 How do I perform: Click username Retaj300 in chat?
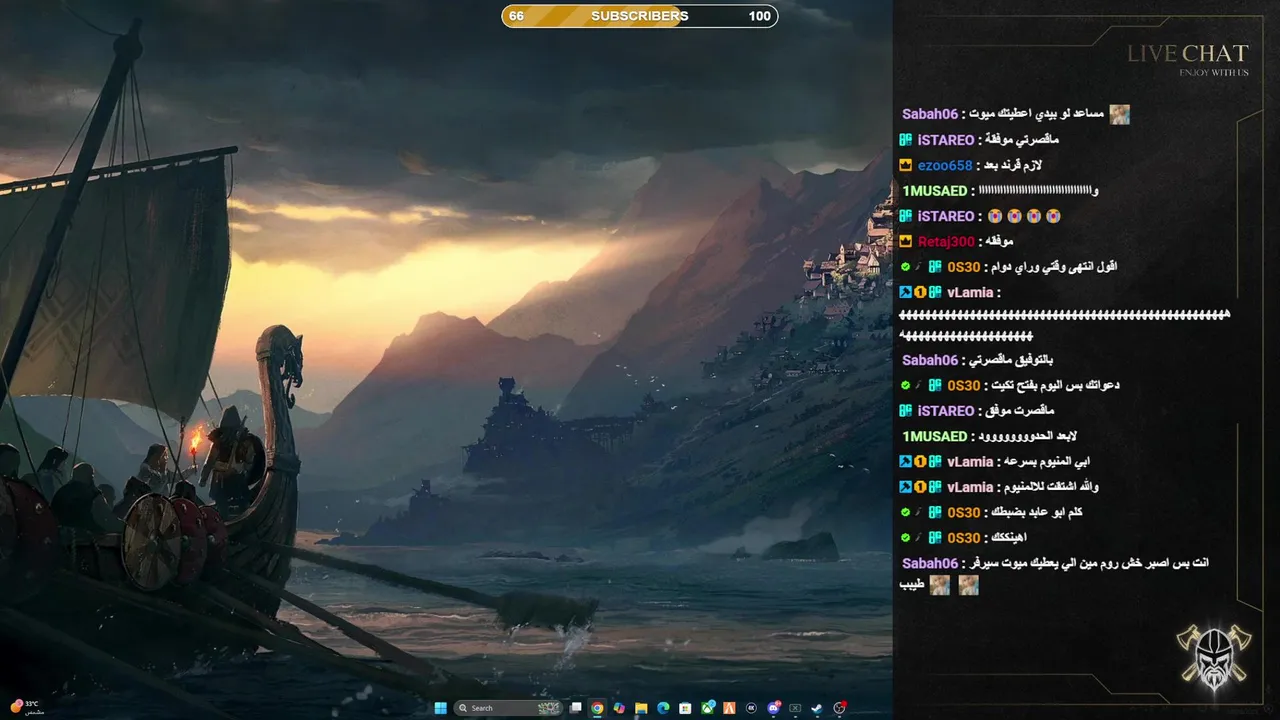point(946,242)
